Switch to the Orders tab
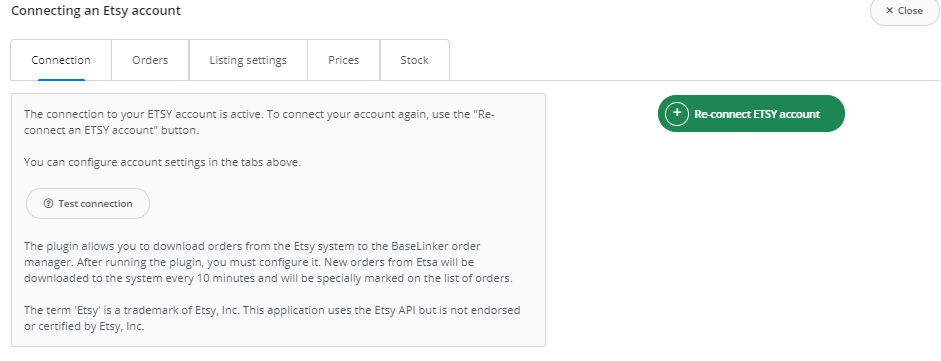 pos(150,60)
